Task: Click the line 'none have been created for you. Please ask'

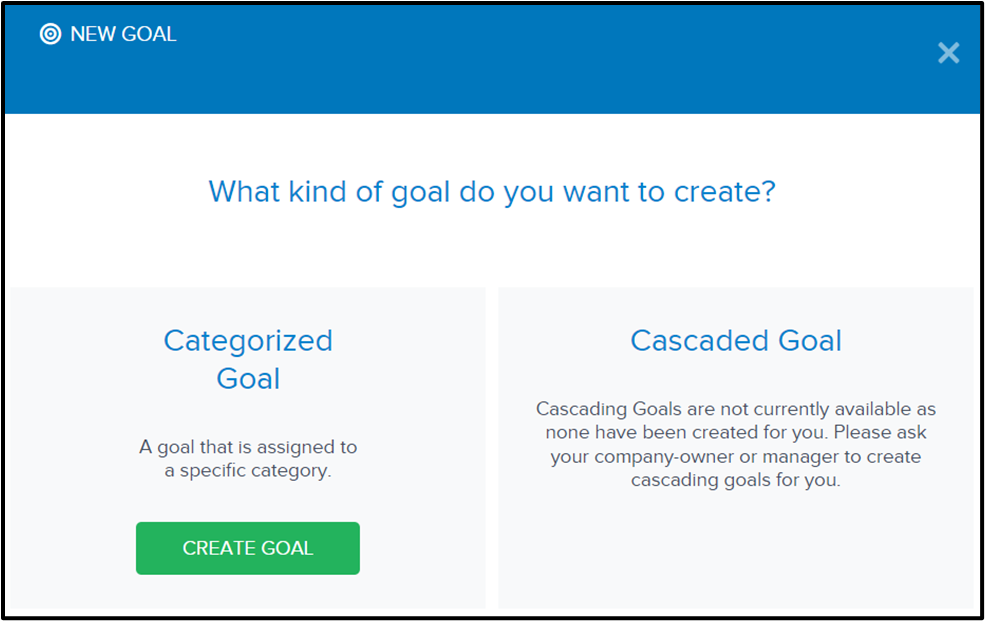Action: point(736,433)
